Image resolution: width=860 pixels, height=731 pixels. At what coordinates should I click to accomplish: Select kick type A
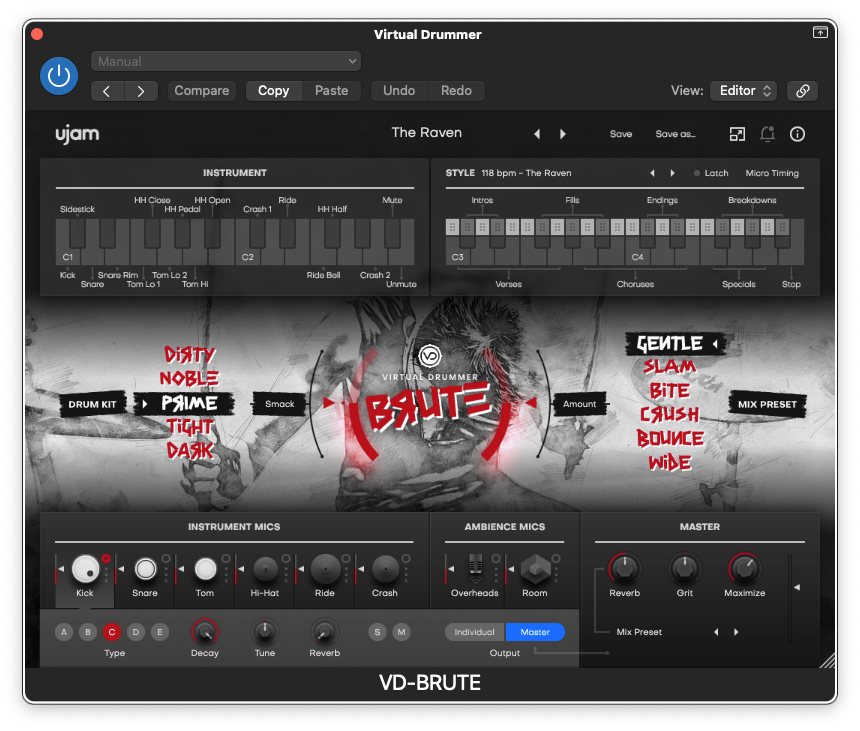coord(64,632)
